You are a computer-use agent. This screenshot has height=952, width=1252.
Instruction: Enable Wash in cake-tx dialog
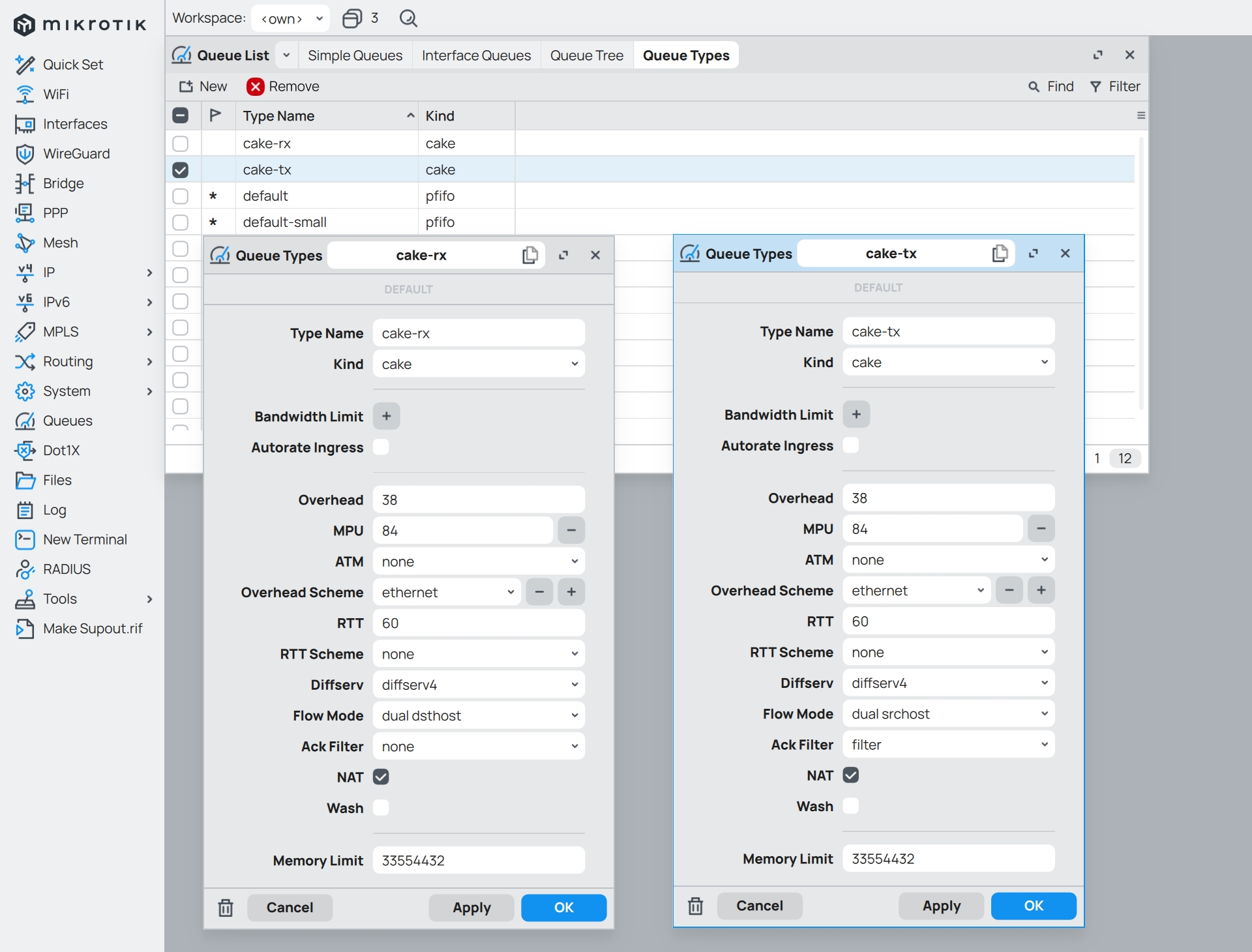tap(851, 806)
